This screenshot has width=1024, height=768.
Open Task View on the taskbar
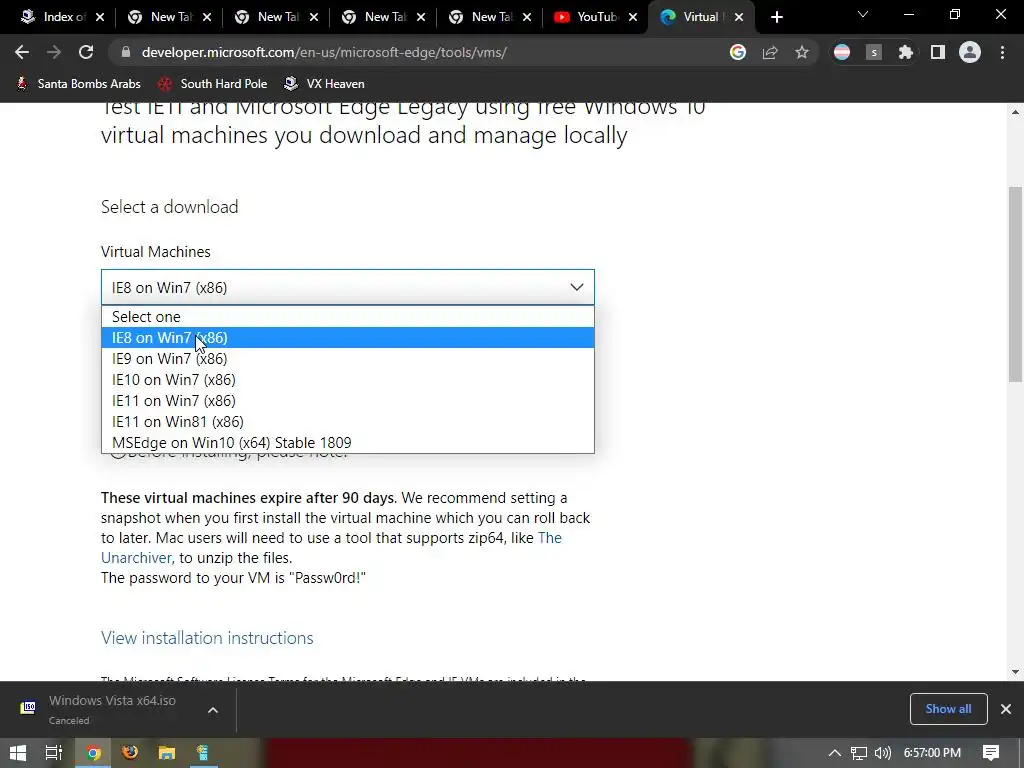[54, 753]
